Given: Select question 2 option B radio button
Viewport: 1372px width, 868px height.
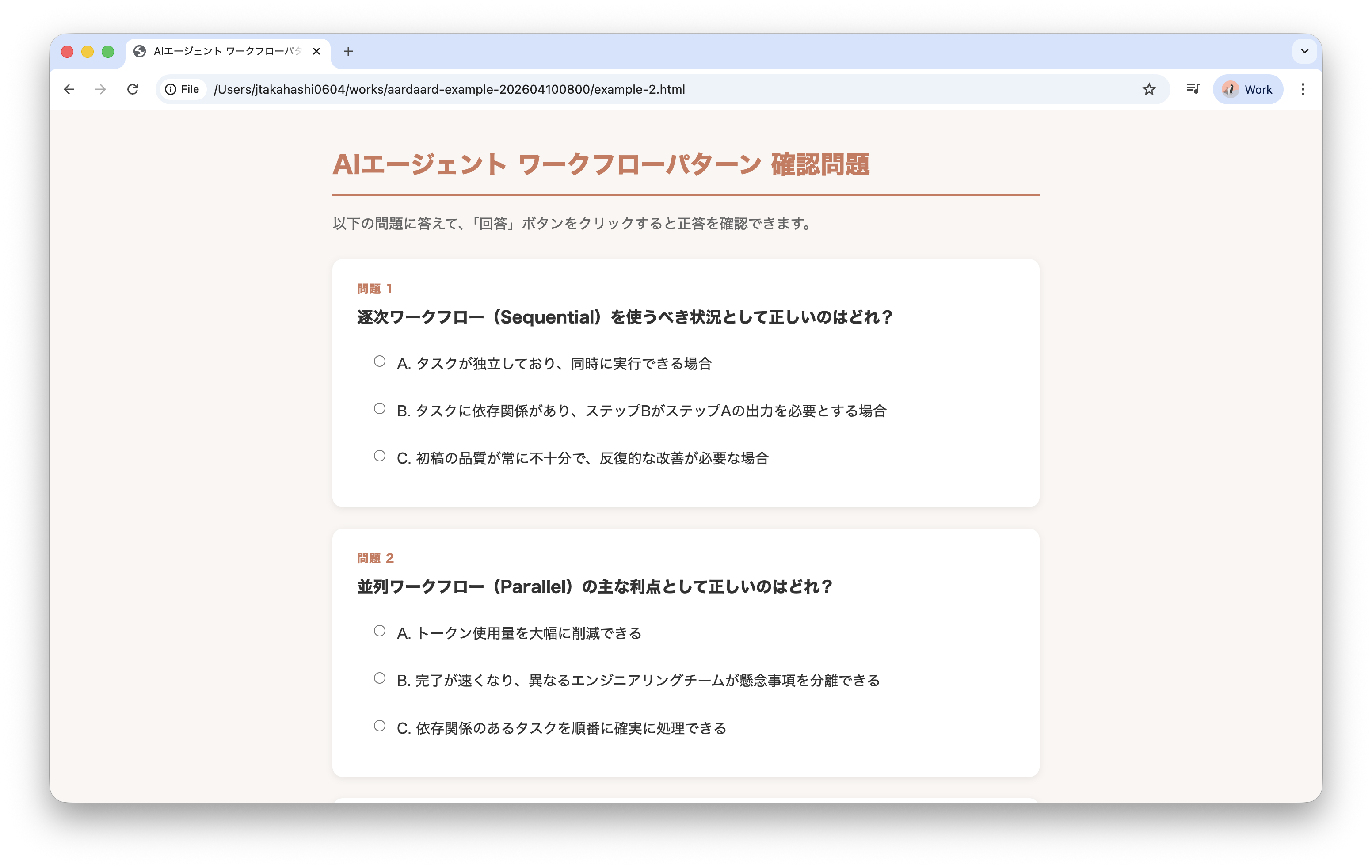Looking at the screenshot, I should [379, 678].
